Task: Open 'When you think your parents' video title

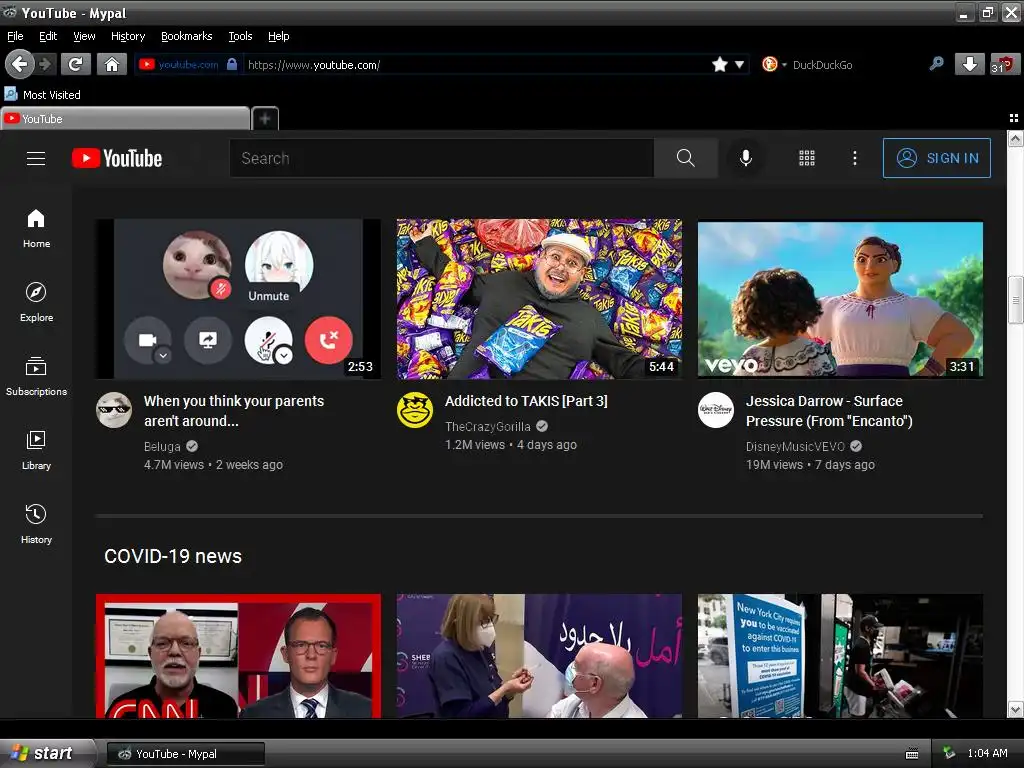Action: (x=234, y=411)
